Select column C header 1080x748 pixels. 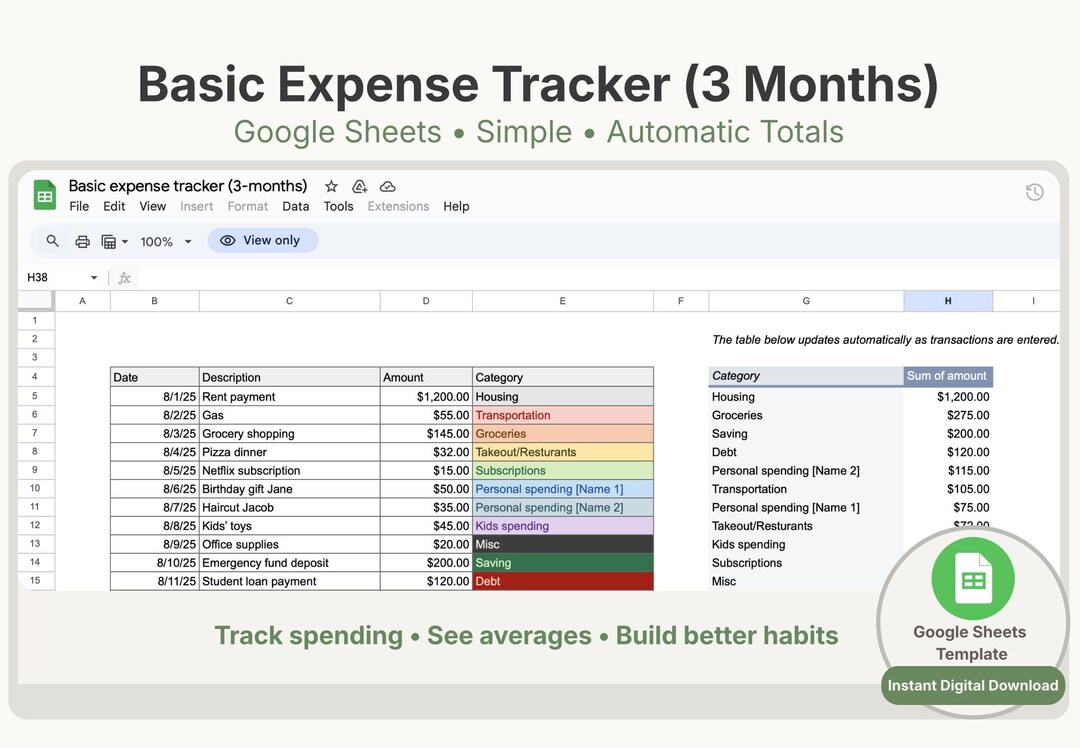[289, 301]
